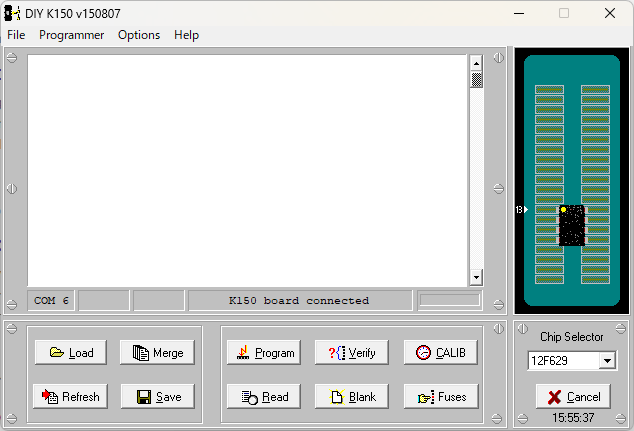This screenshot has width=634, height=431.
Task: Click the Load button
Action: pos(71,353)
